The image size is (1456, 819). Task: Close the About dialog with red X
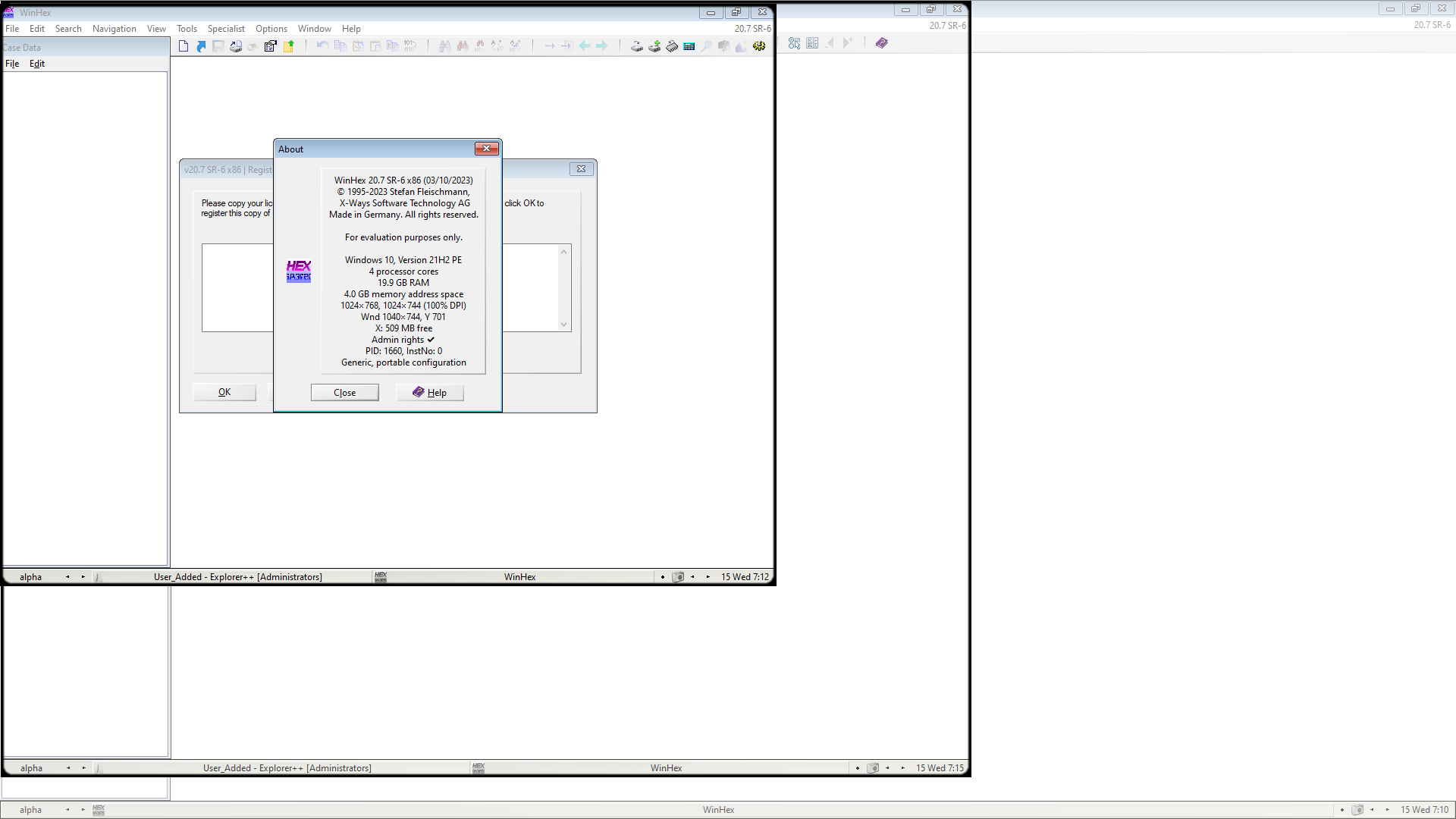click(486, 149)
